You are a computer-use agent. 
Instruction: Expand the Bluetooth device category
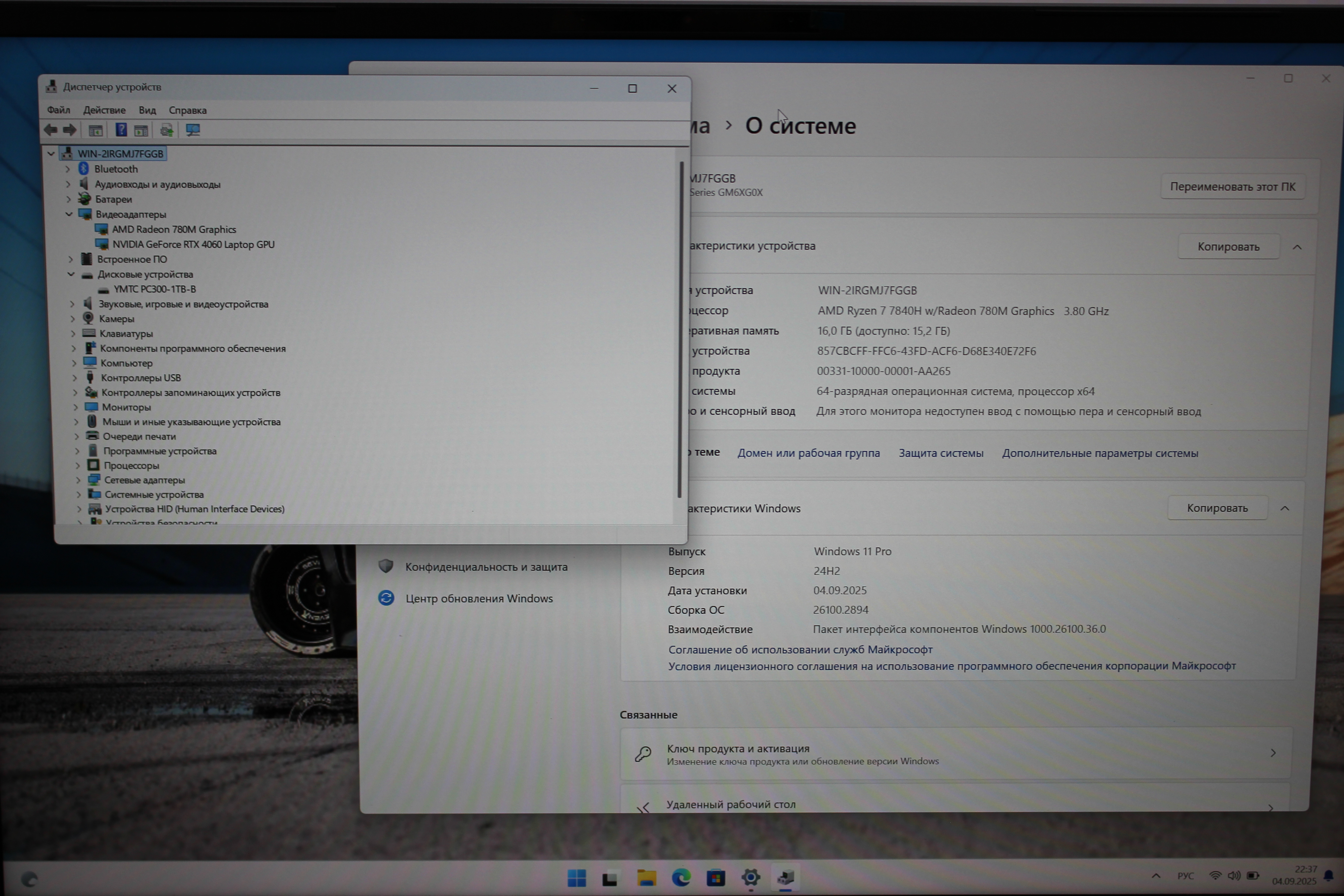68,169
